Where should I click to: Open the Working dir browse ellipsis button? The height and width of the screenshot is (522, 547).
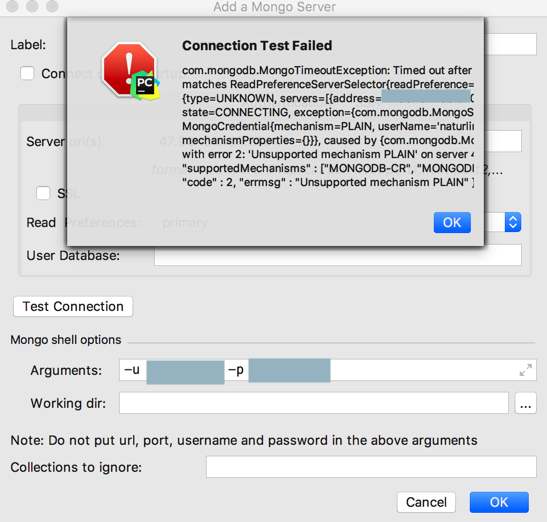(x=525, y=403)
